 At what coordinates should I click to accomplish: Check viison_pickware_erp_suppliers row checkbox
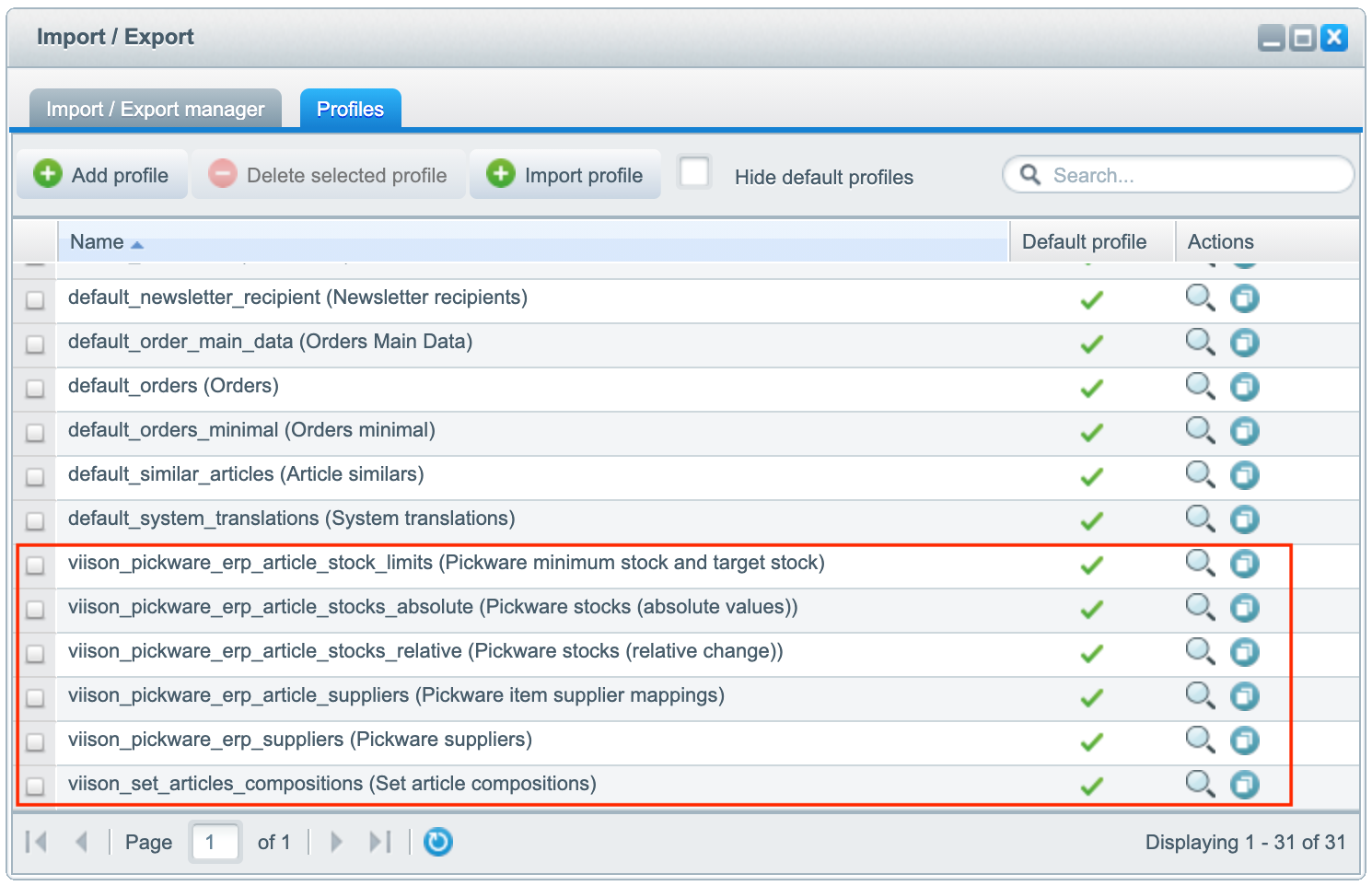[x=35, y=742]
